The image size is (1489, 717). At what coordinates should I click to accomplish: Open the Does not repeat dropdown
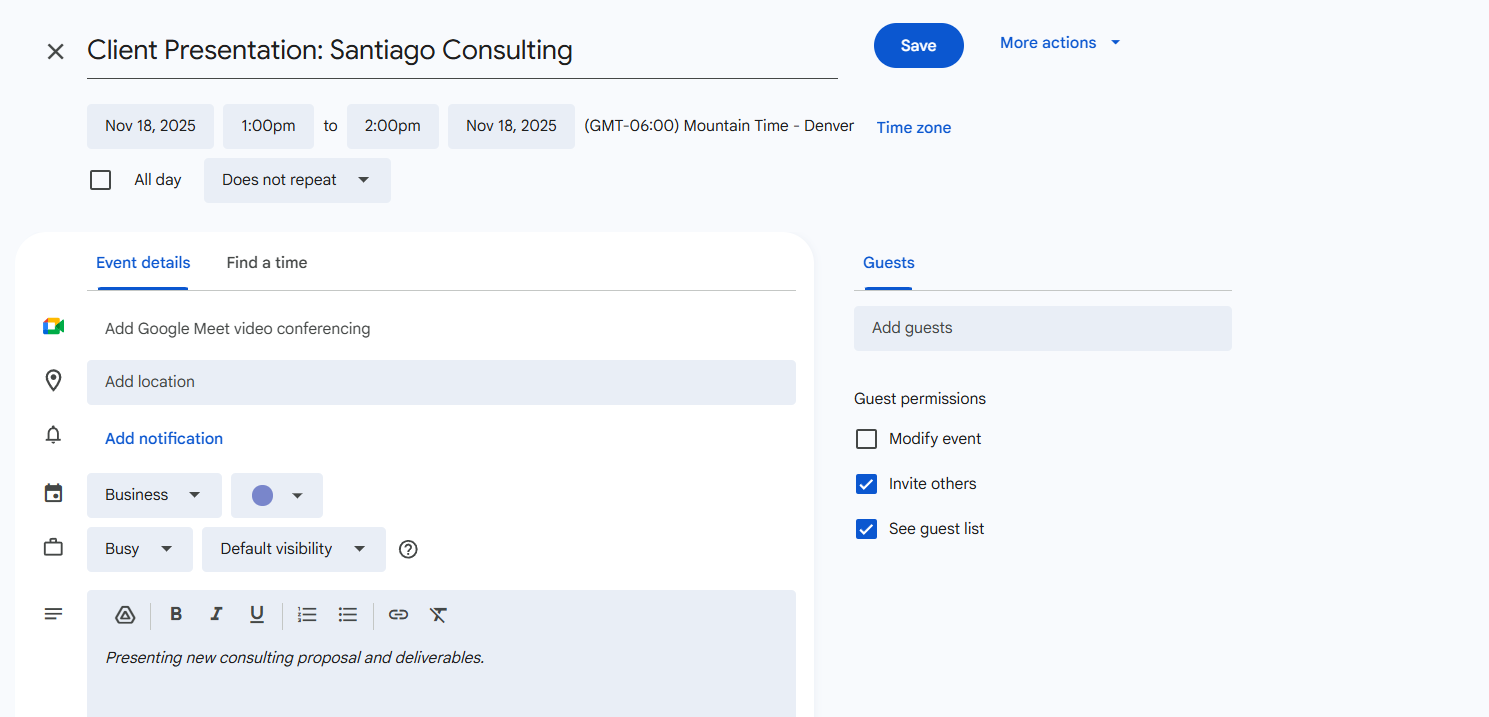(x=297, y=180)
